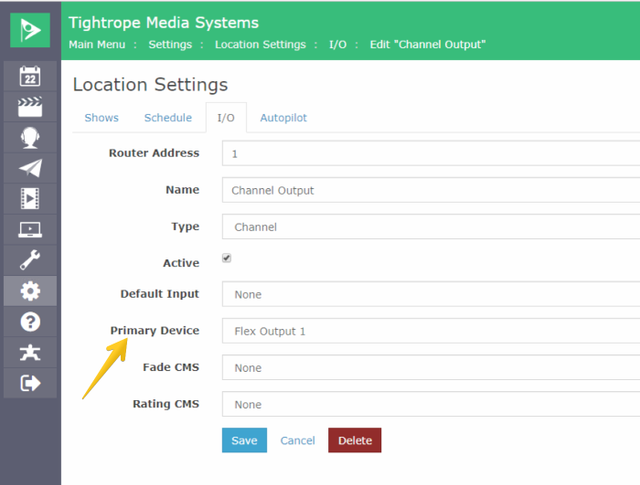
Task: Click the red Delete button
Action: tap(355, 440)
